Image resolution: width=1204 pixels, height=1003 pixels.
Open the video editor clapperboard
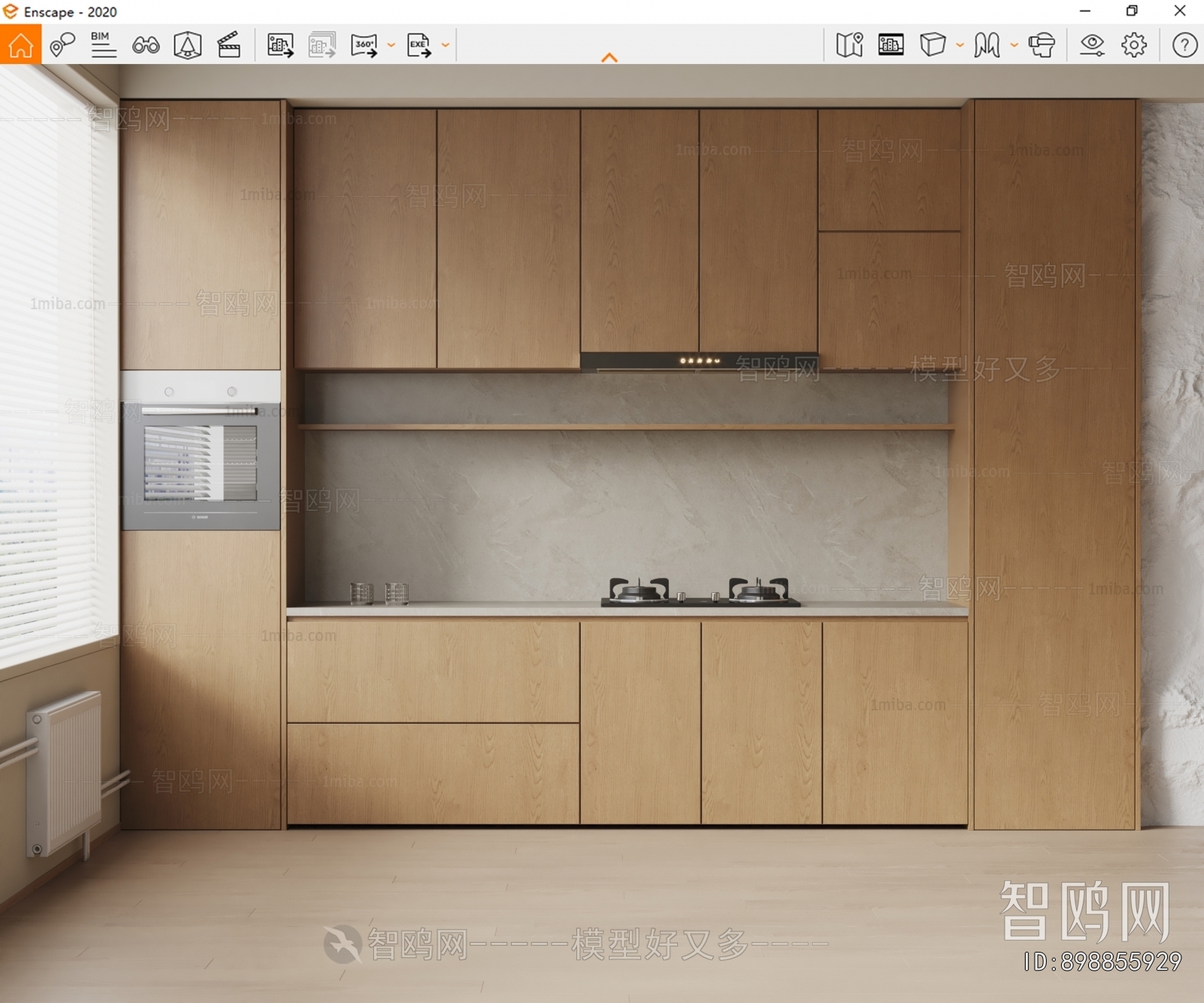click(229, 45)
